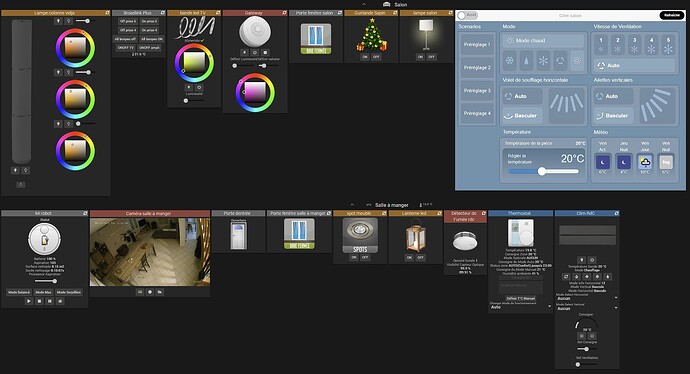Click the Mode Max button for Mi robot
690x374 pixels.
[43, 292]
